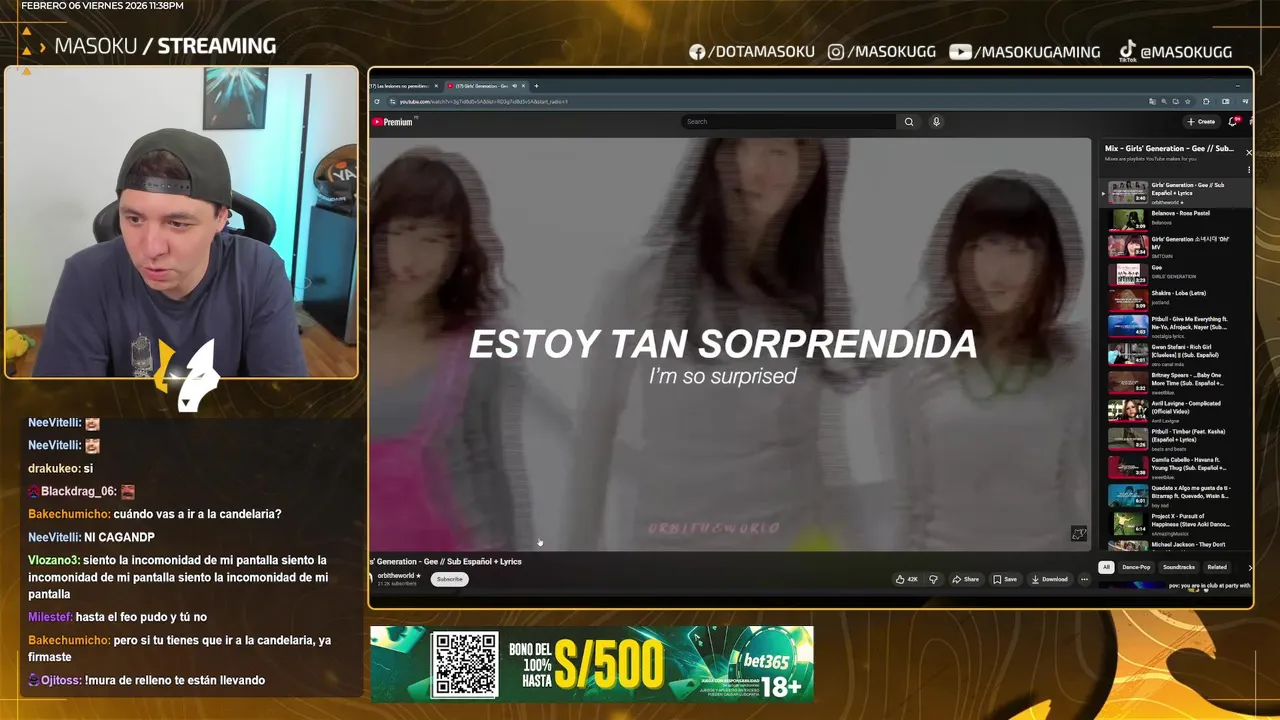Click the bet365 banner QR code
This screenshot has height=720, width=1280.
(x=465, y=664)
